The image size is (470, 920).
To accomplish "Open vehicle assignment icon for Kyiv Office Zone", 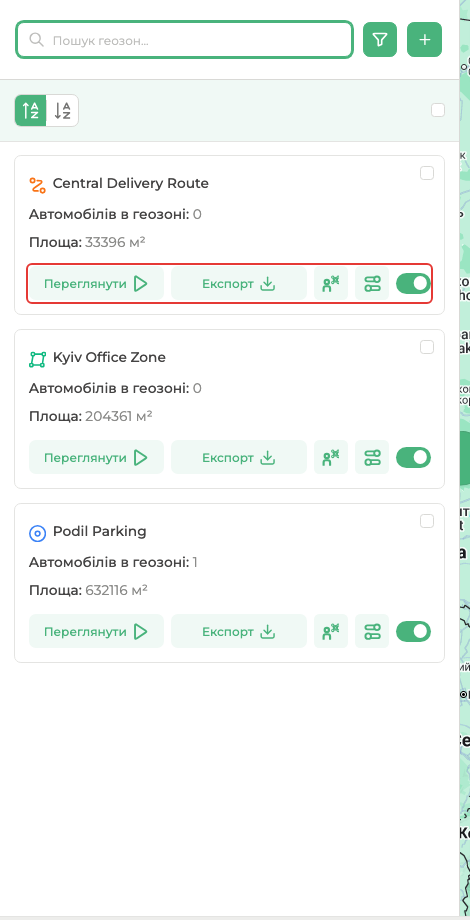I will tap(331, 457).
